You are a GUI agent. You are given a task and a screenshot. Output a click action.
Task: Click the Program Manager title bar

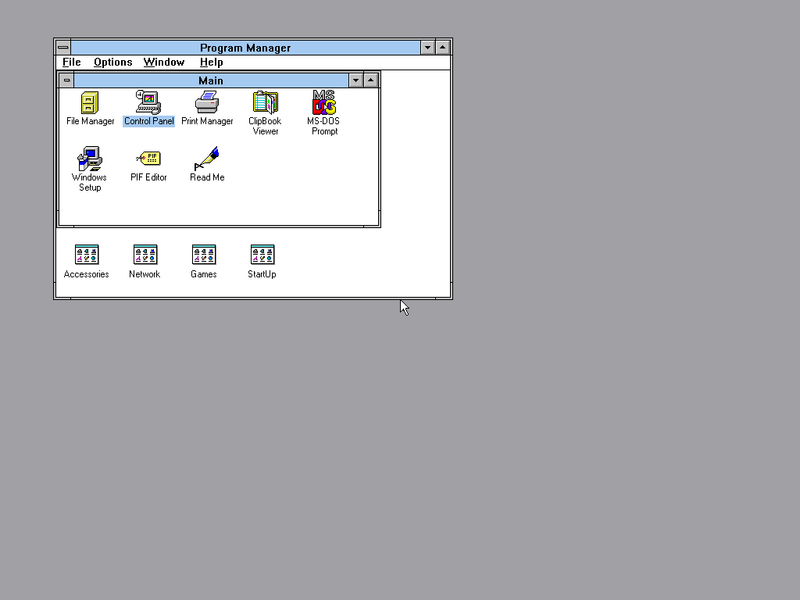[x=245, y=47]
